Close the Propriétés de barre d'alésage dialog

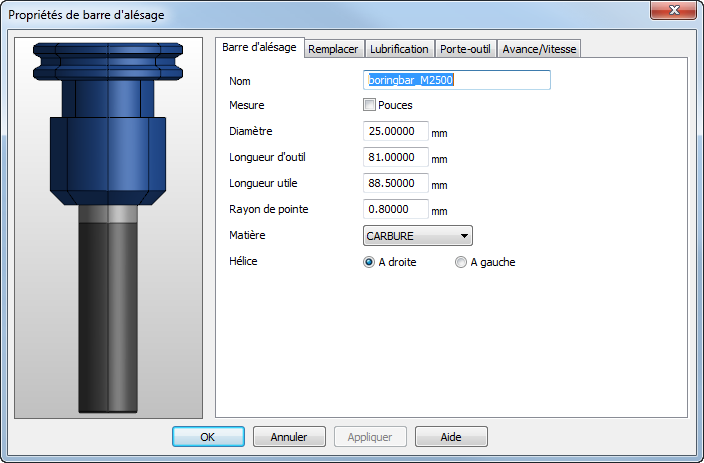point(673,10)
